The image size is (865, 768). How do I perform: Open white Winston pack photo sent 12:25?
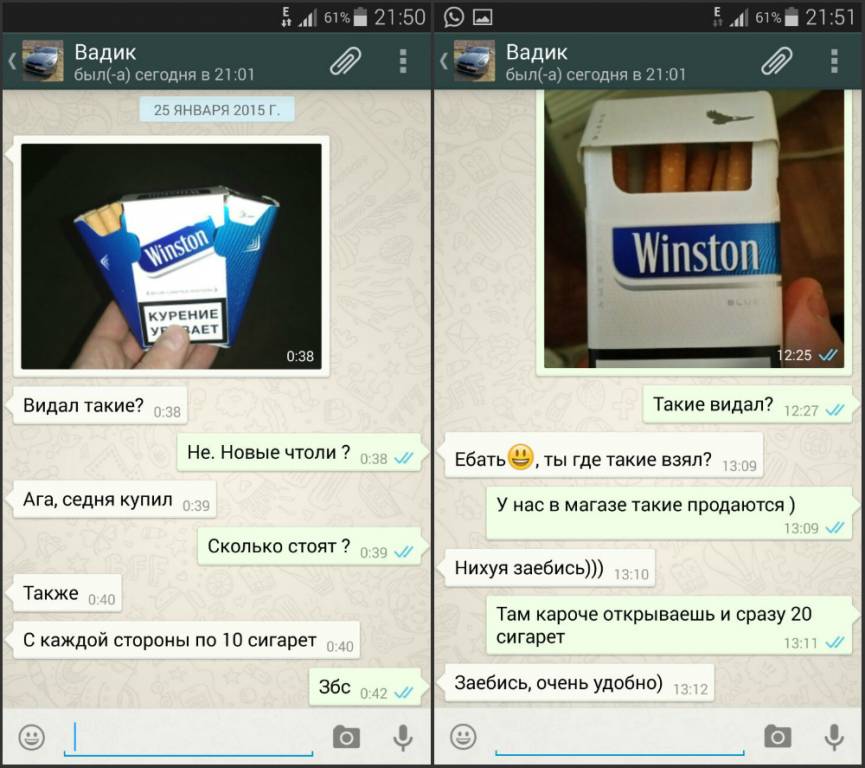pos(694,229)
